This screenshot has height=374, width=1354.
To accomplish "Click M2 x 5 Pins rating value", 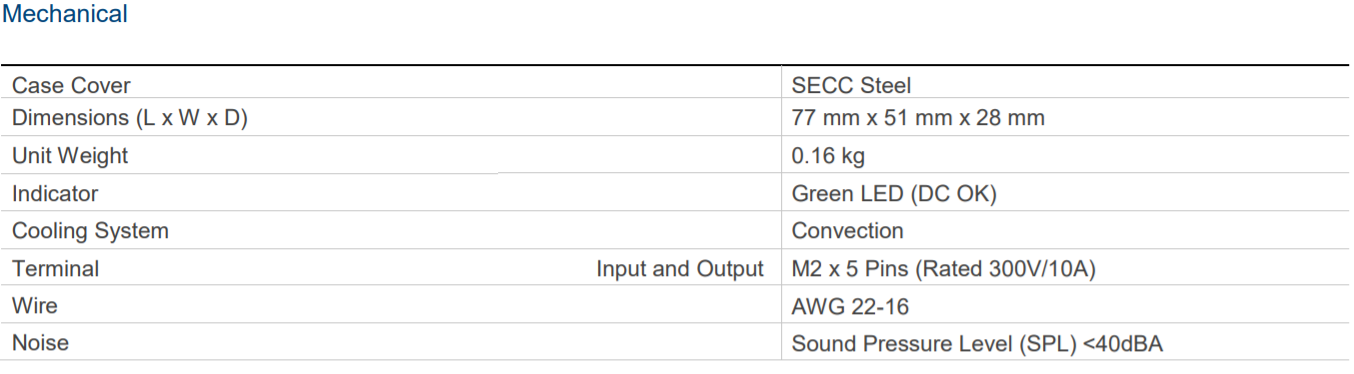I will (x=946, y=269).
